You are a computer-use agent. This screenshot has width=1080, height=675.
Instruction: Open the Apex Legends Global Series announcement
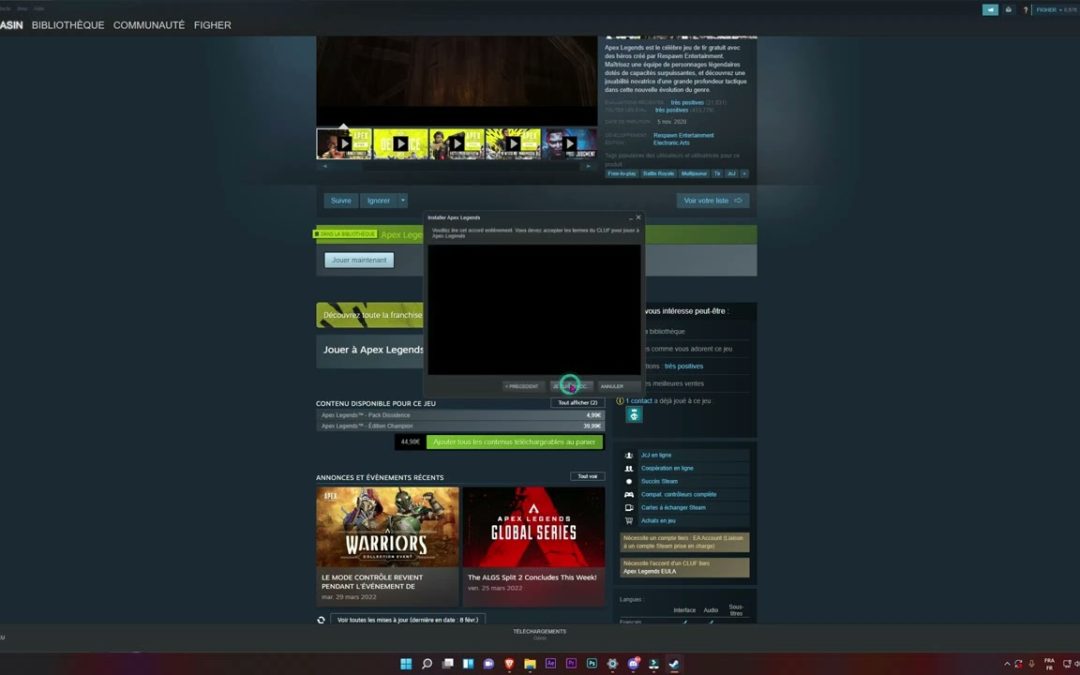(x=533, y=546)
